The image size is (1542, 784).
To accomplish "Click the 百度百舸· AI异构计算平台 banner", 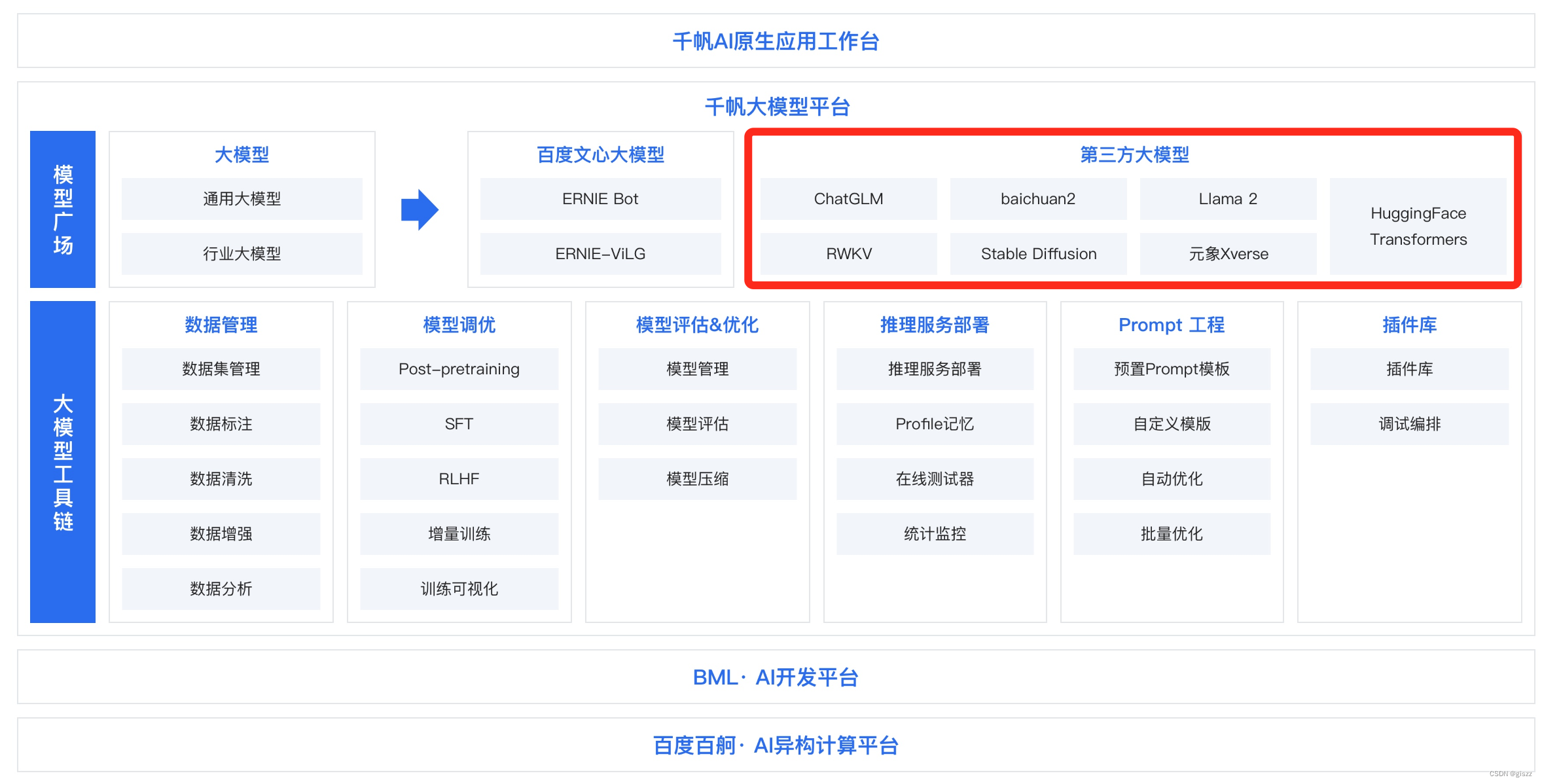I will click(x=776, y=745).
